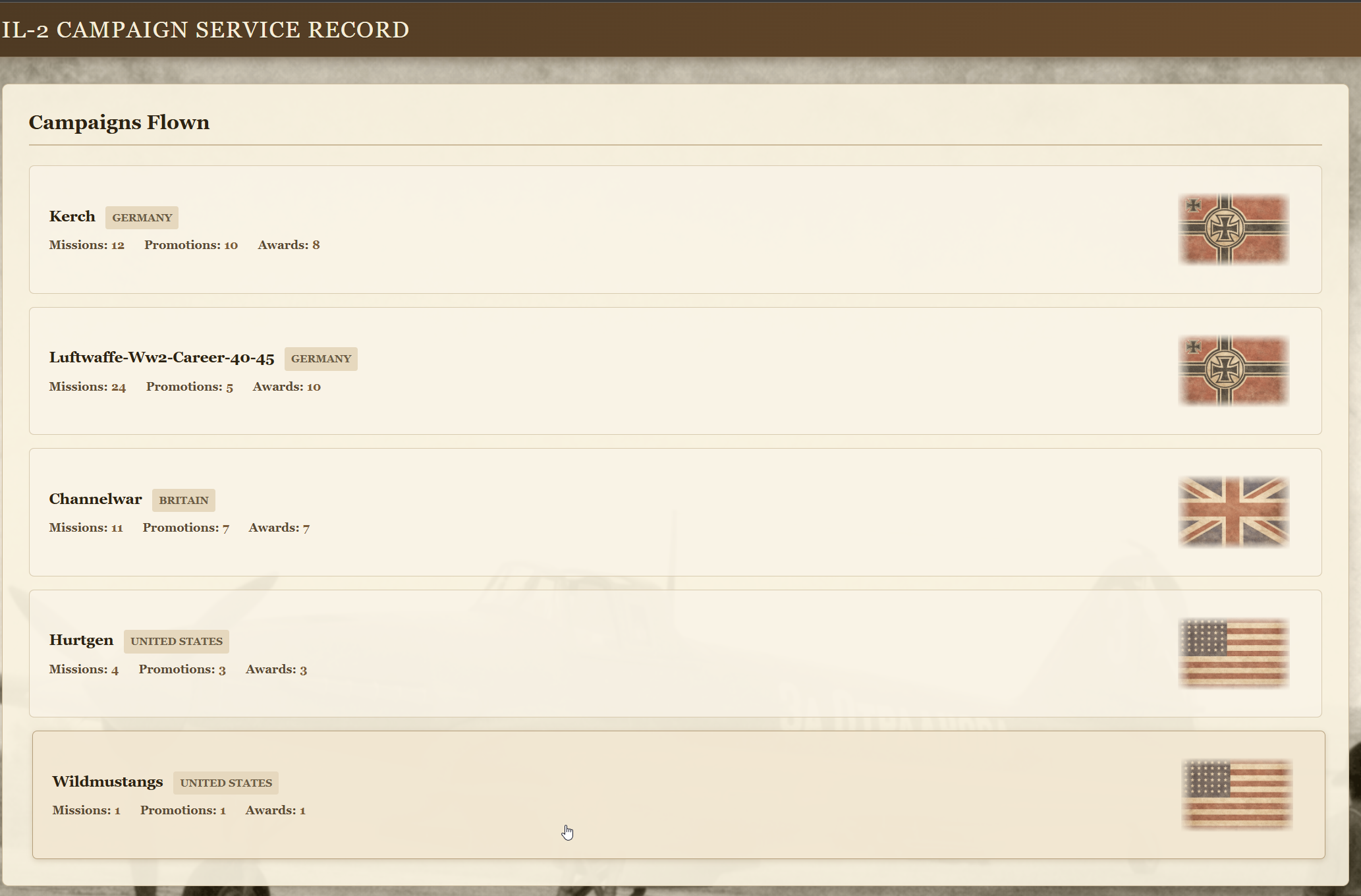
Task: Click the UNITED STATES badge beside Hurtgen
Action: click(x=177, y=642)
